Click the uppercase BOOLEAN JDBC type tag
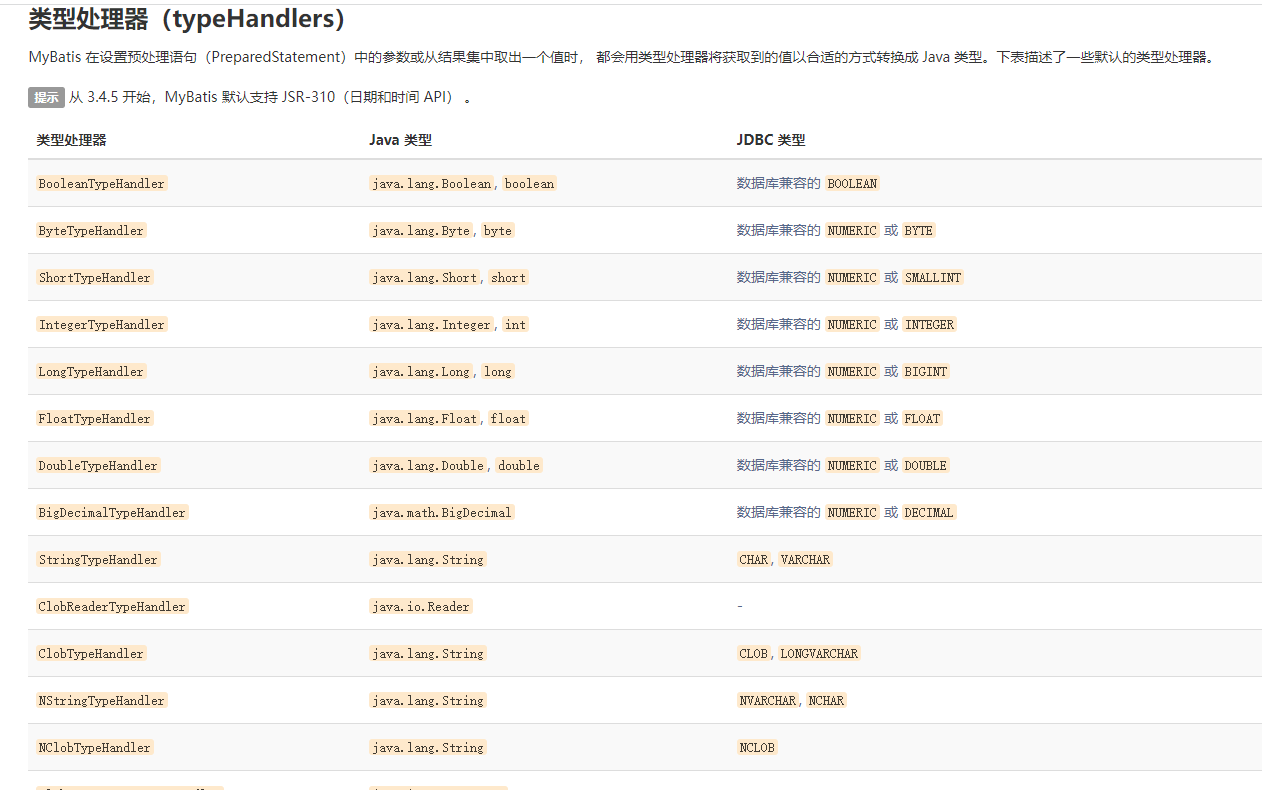 (853, 183)
